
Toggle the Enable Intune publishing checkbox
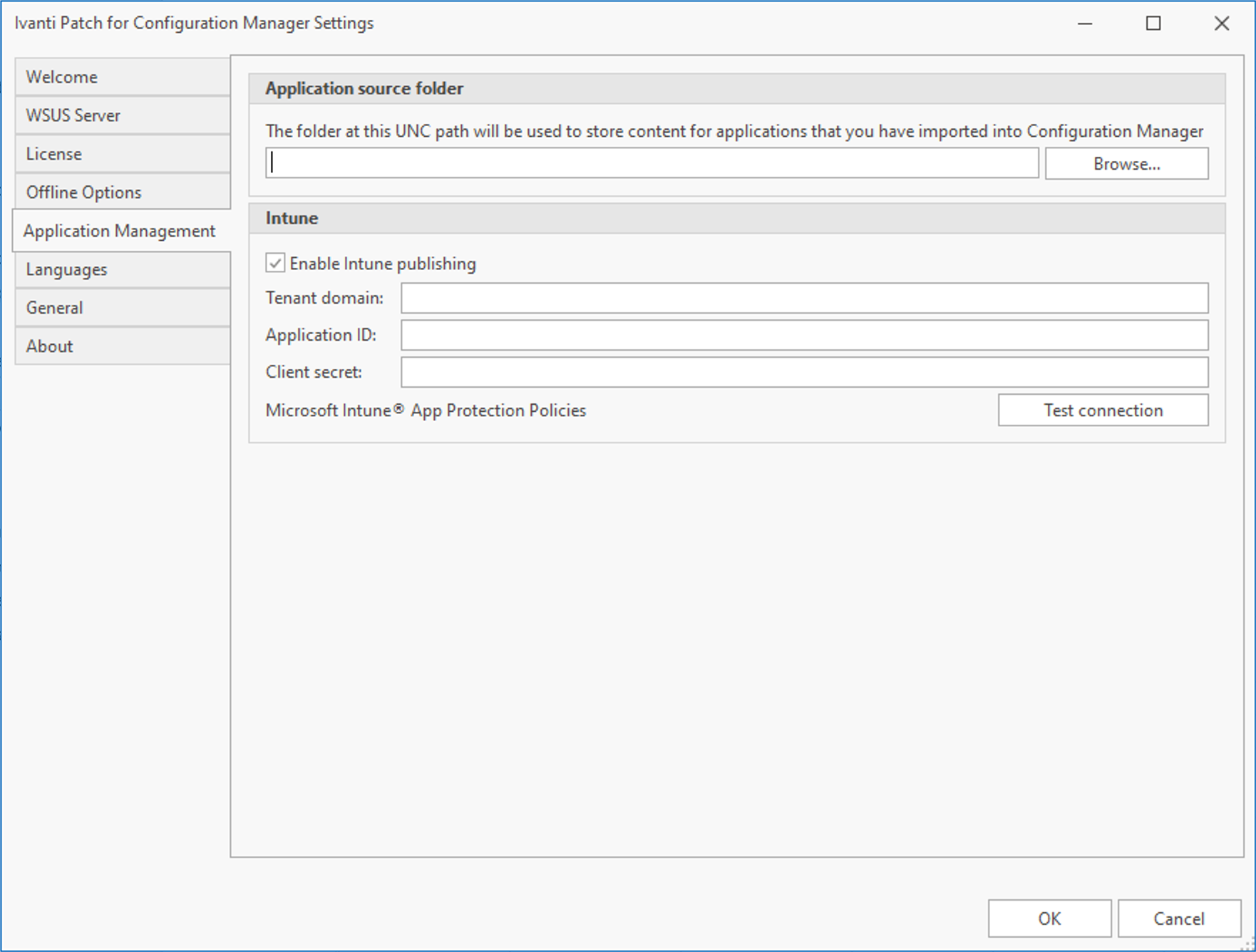[x=276, y=264]
